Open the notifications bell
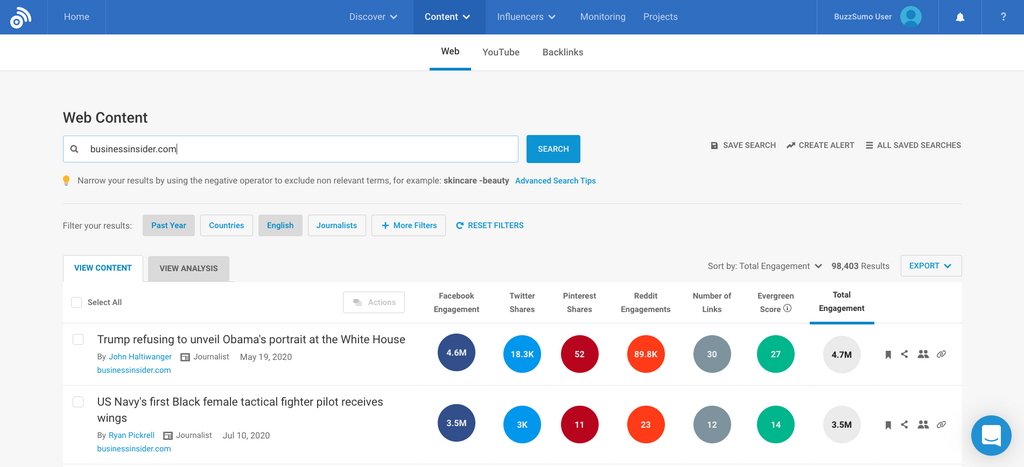The width and height of the screenshot is (1024, 467). coord(960,17)
